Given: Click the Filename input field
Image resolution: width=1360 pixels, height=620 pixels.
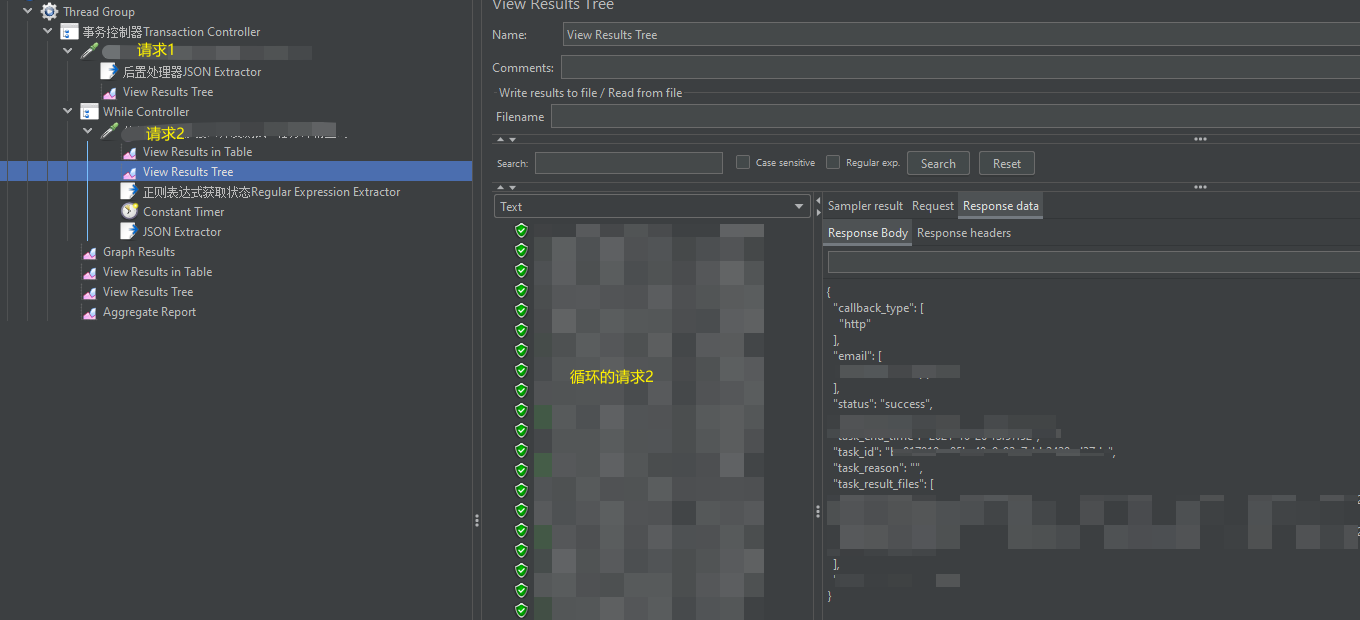Looking at the screenshot, I should click(955, 116).
